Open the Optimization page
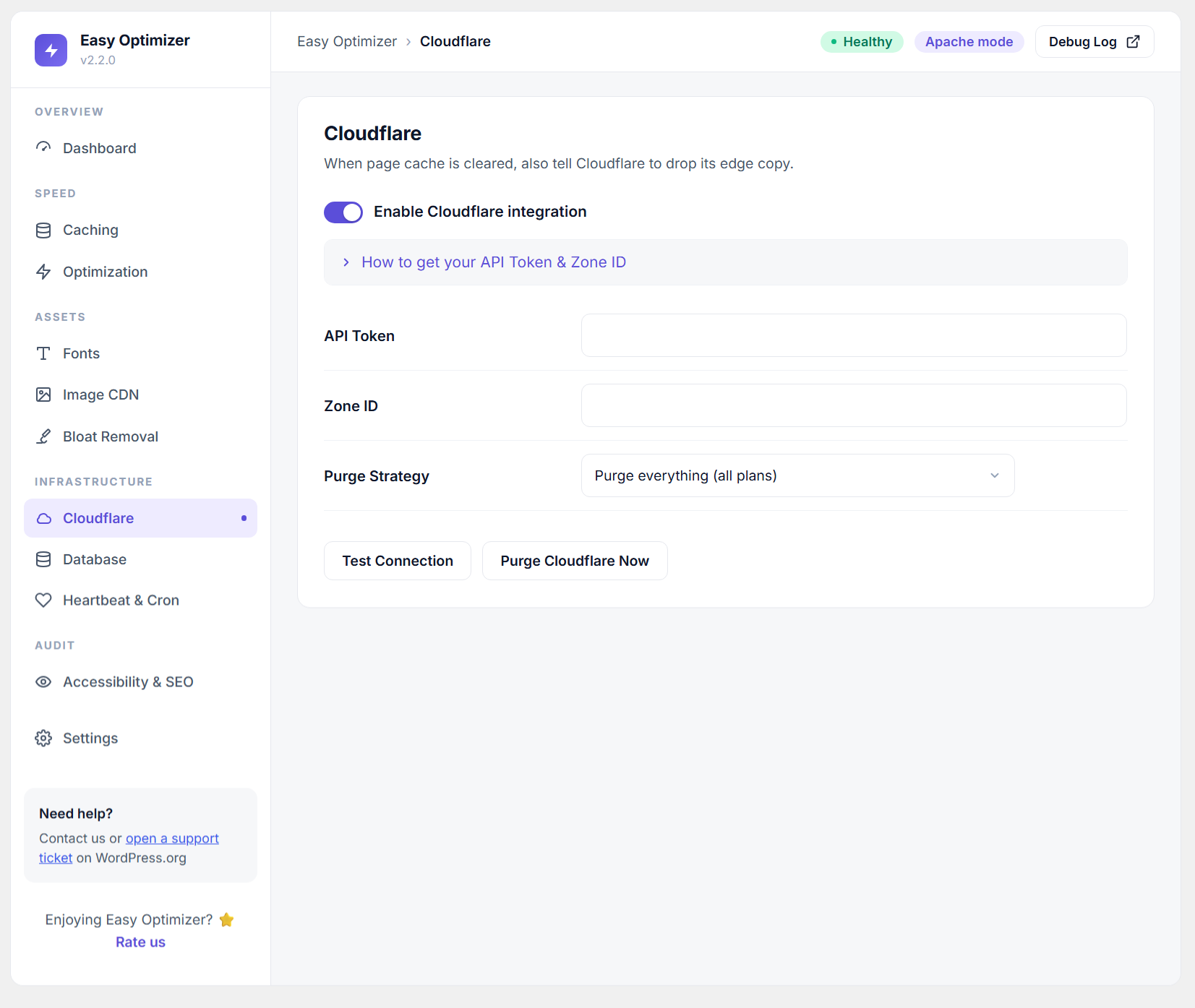The image size is (1195, 1008). [140, 272]
